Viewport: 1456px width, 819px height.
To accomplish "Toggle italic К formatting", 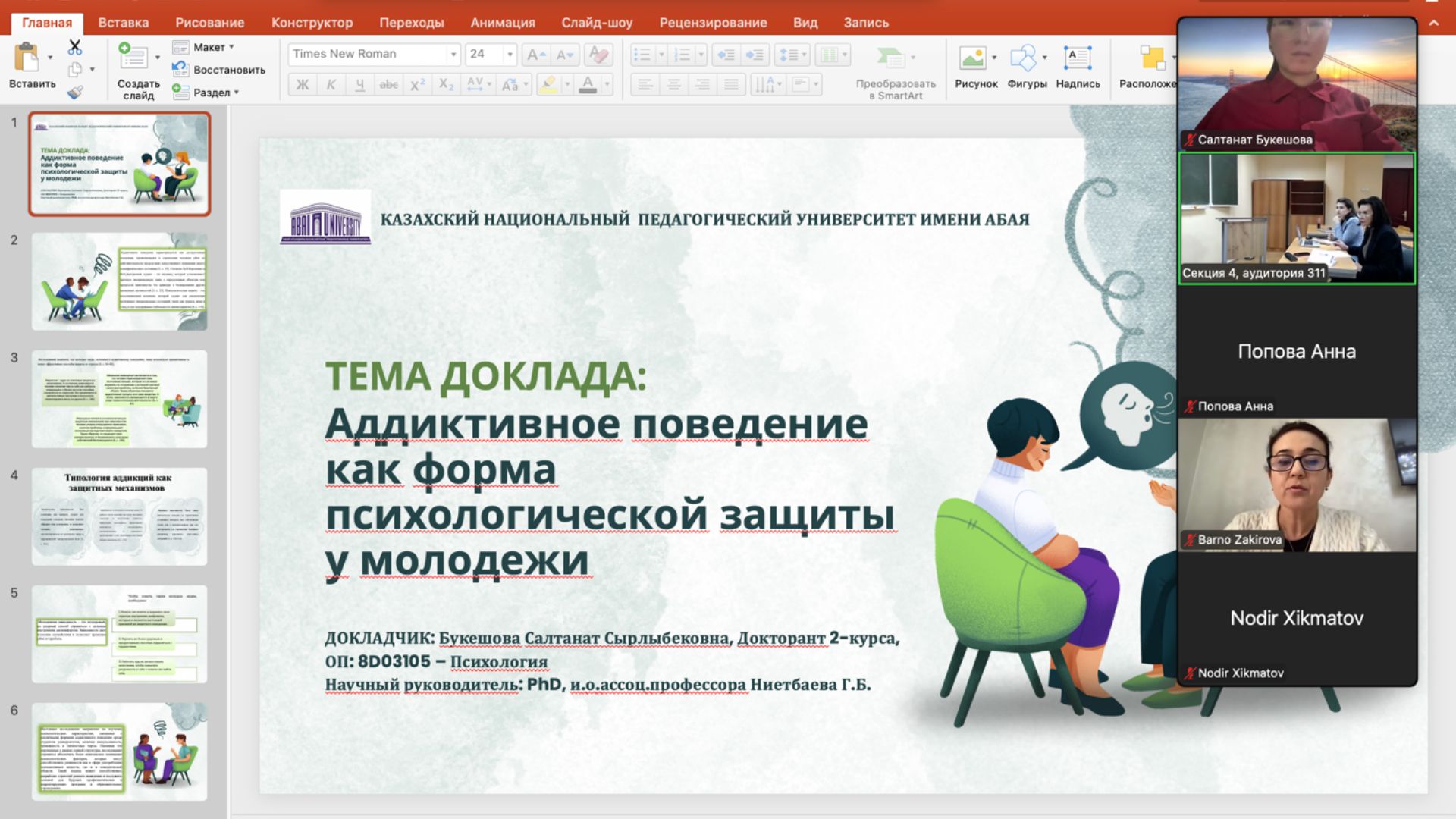I will (331, 85).
